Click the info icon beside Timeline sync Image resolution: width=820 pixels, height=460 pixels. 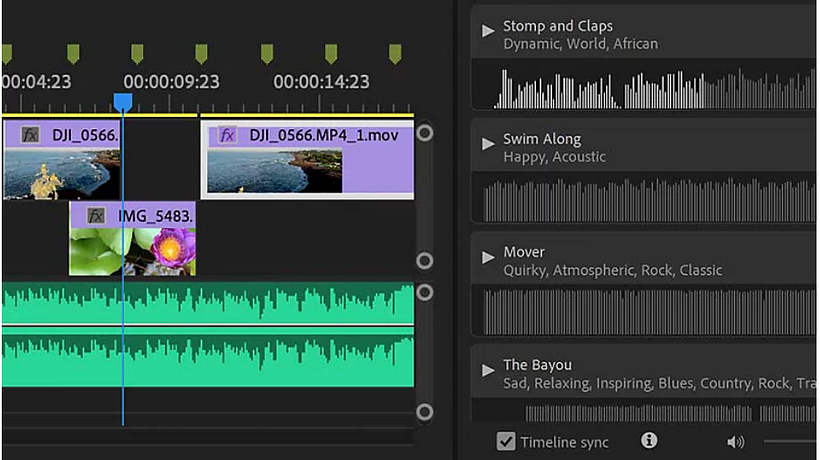tap(649, 440)
